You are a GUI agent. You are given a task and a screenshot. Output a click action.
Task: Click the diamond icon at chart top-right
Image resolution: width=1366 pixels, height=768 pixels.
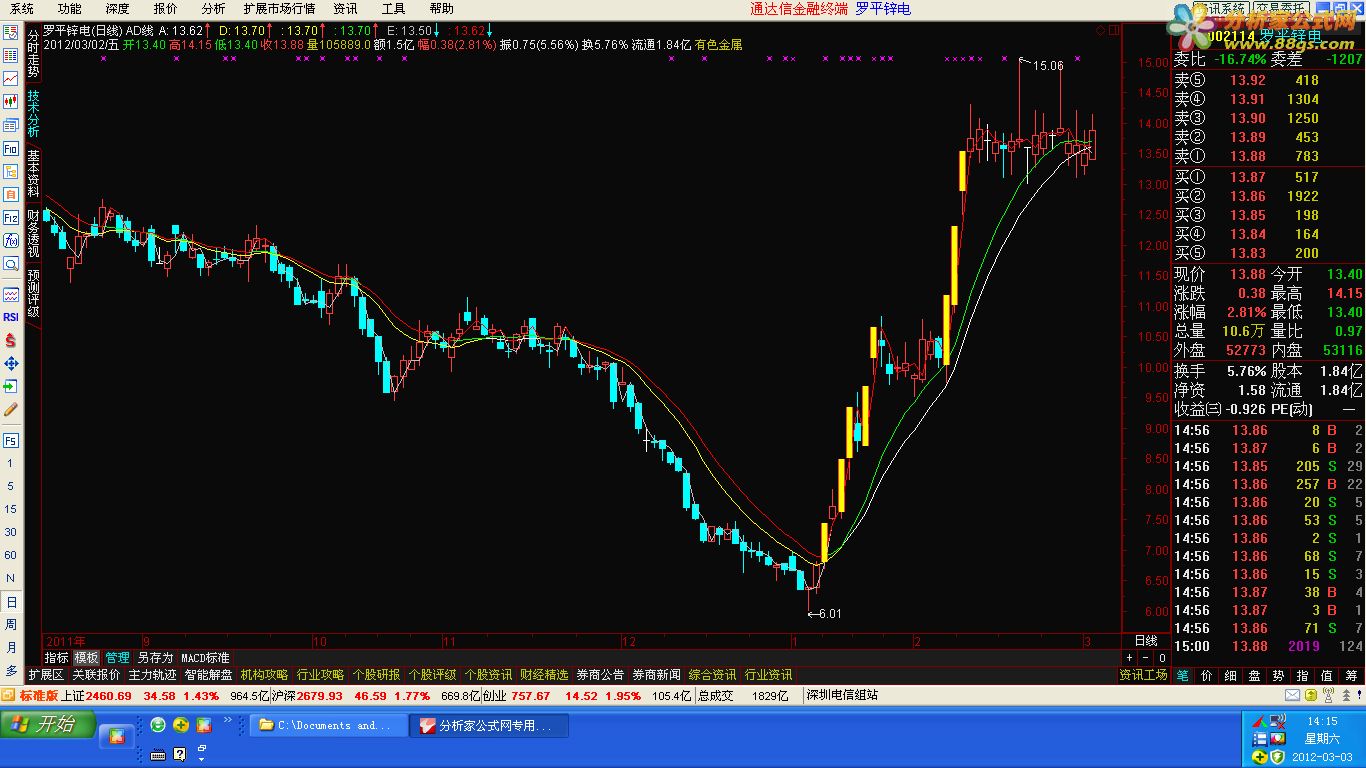tap(1100, 31)
